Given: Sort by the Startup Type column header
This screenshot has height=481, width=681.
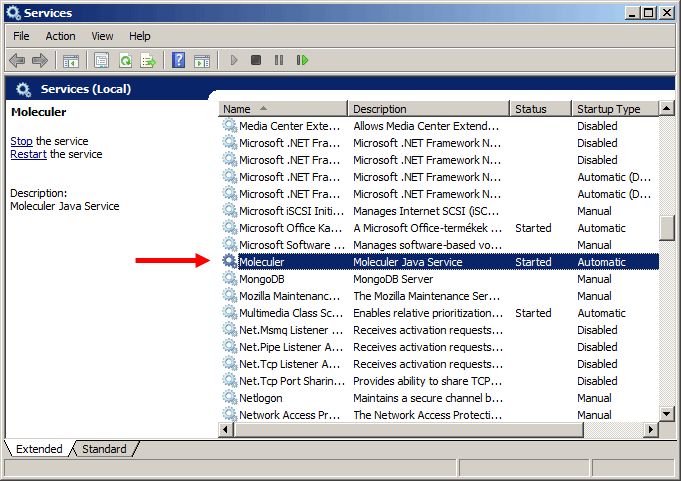Looking at the screenshot, I should [615, 109].
